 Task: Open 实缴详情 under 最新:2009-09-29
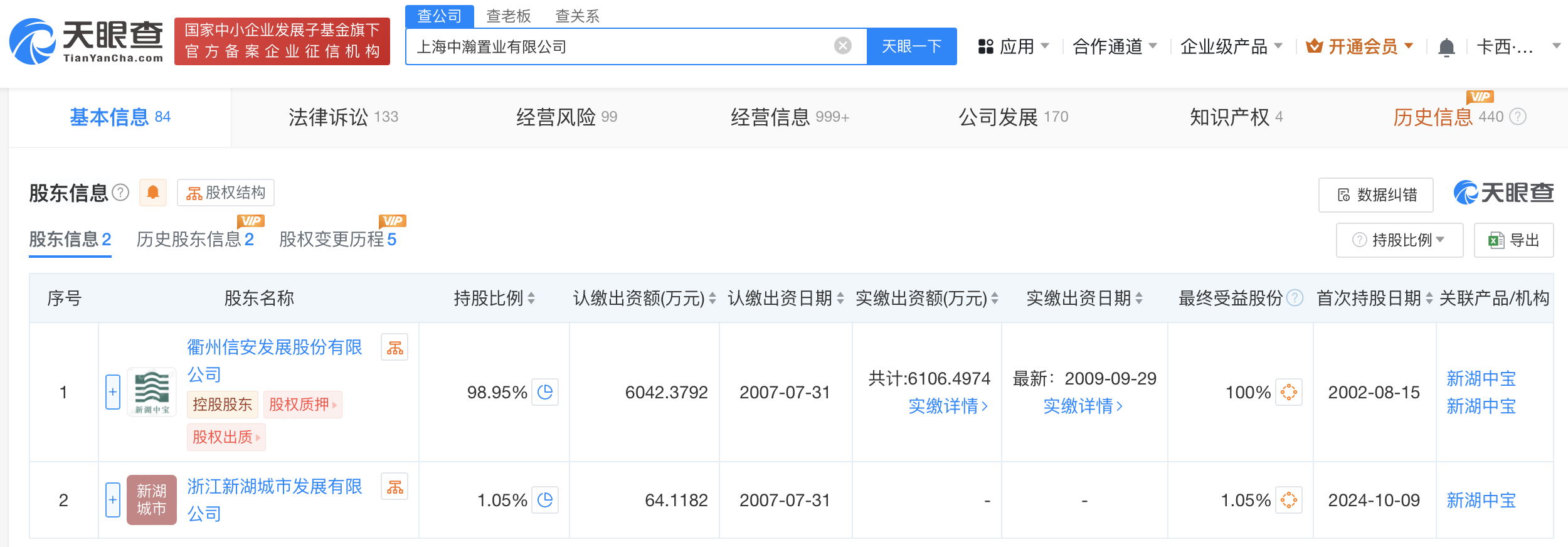(1083, 406)
